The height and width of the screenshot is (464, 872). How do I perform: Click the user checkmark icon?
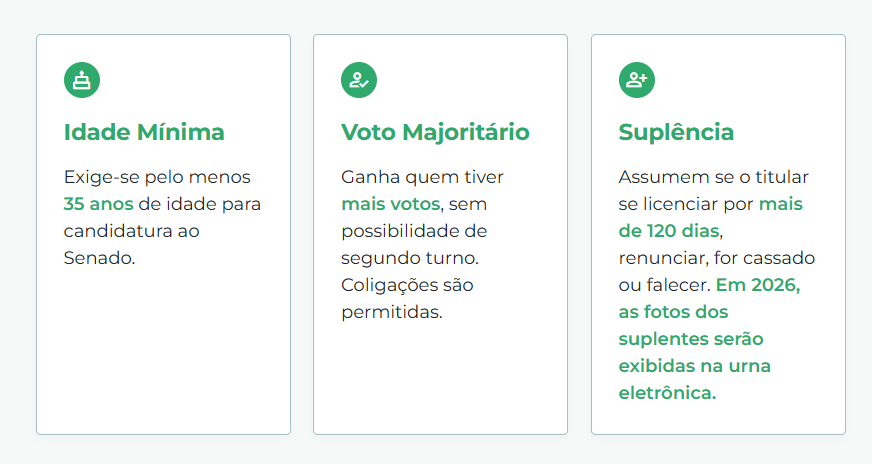coord(359,80)
